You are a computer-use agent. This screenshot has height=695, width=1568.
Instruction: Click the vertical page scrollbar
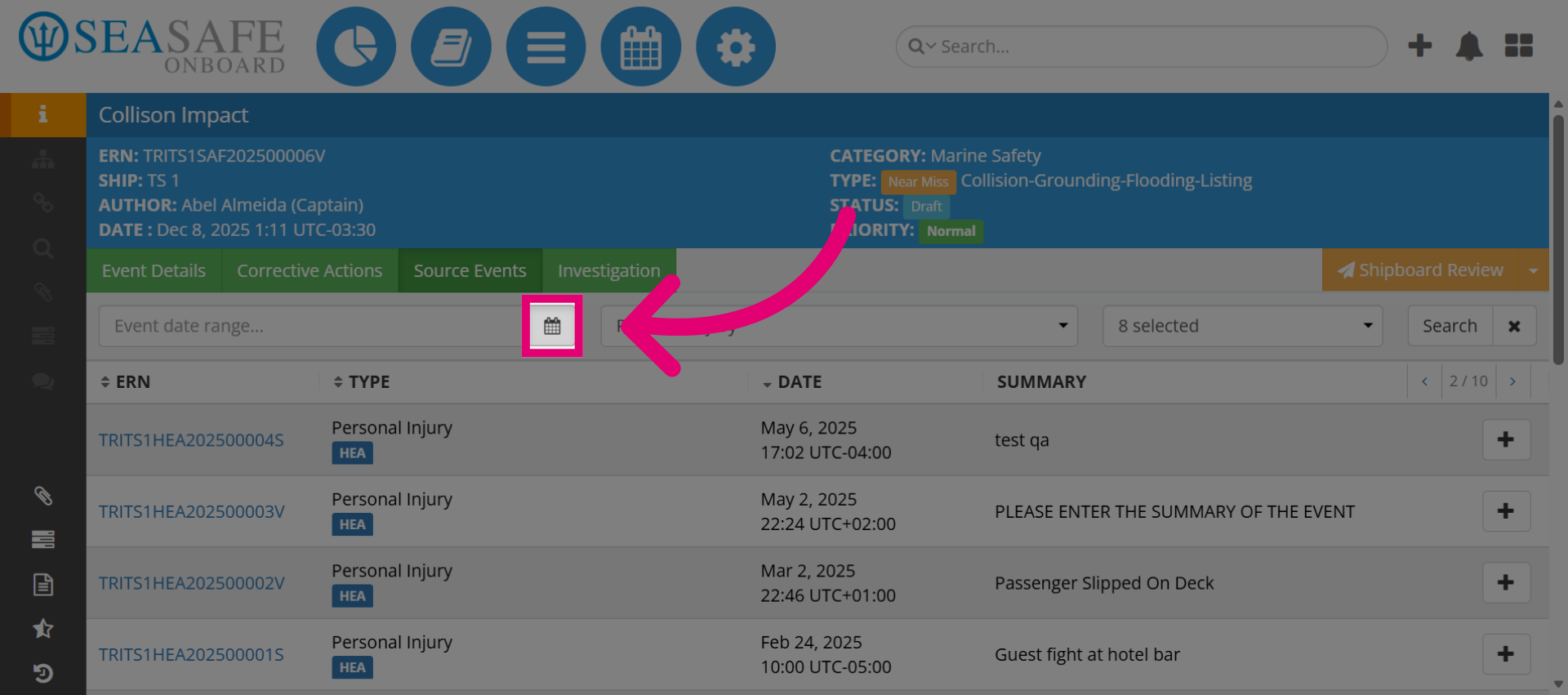pos(1558,240)
